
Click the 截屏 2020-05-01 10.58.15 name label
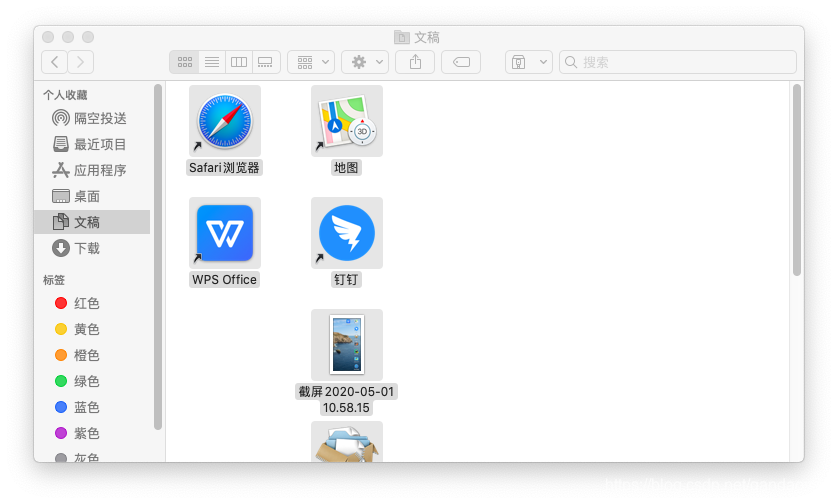(x=346, y=399)
